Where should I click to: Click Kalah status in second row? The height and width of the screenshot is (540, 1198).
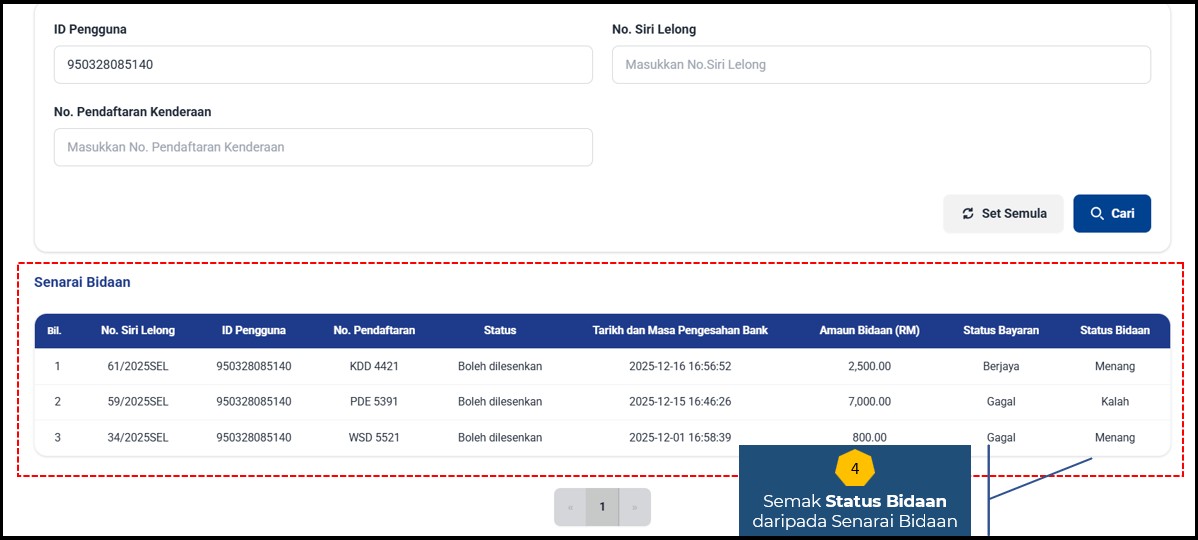[x=1114, y=402]
